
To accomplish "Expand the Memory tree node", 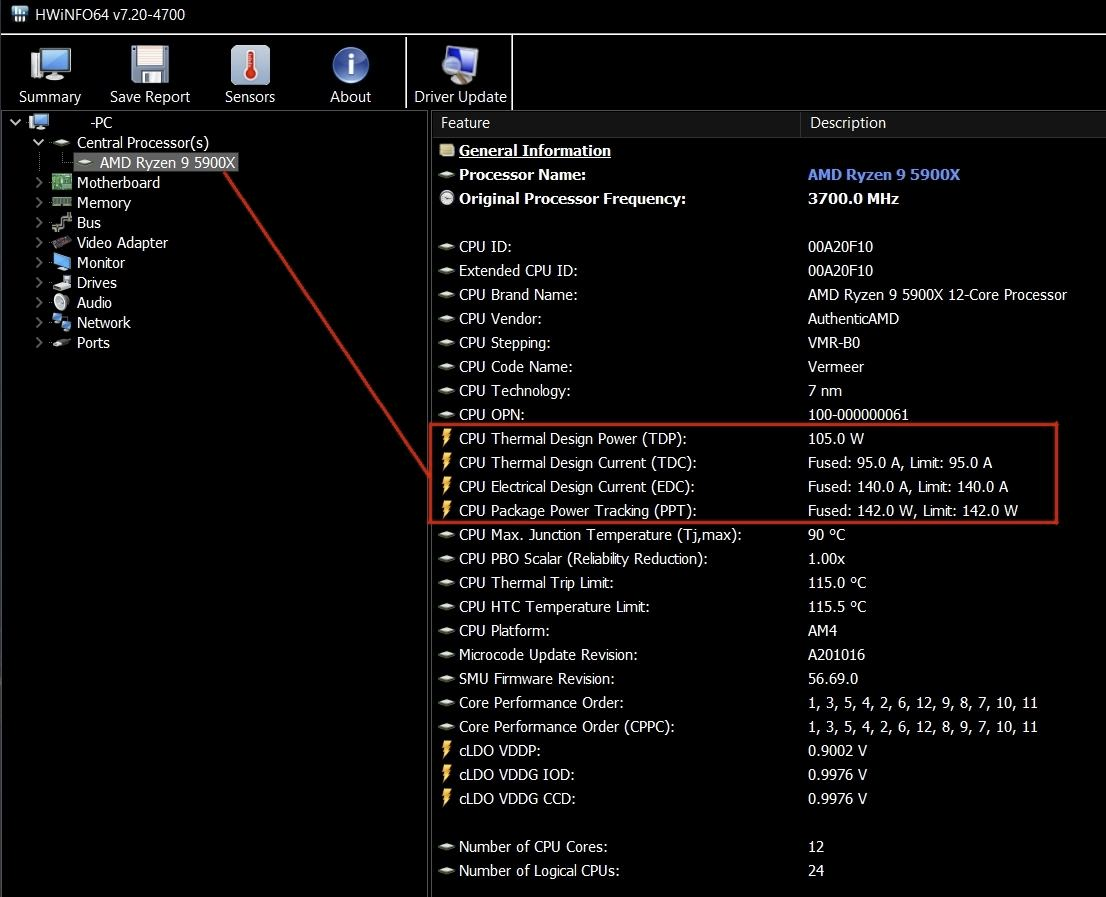I will tap(39, 202).
